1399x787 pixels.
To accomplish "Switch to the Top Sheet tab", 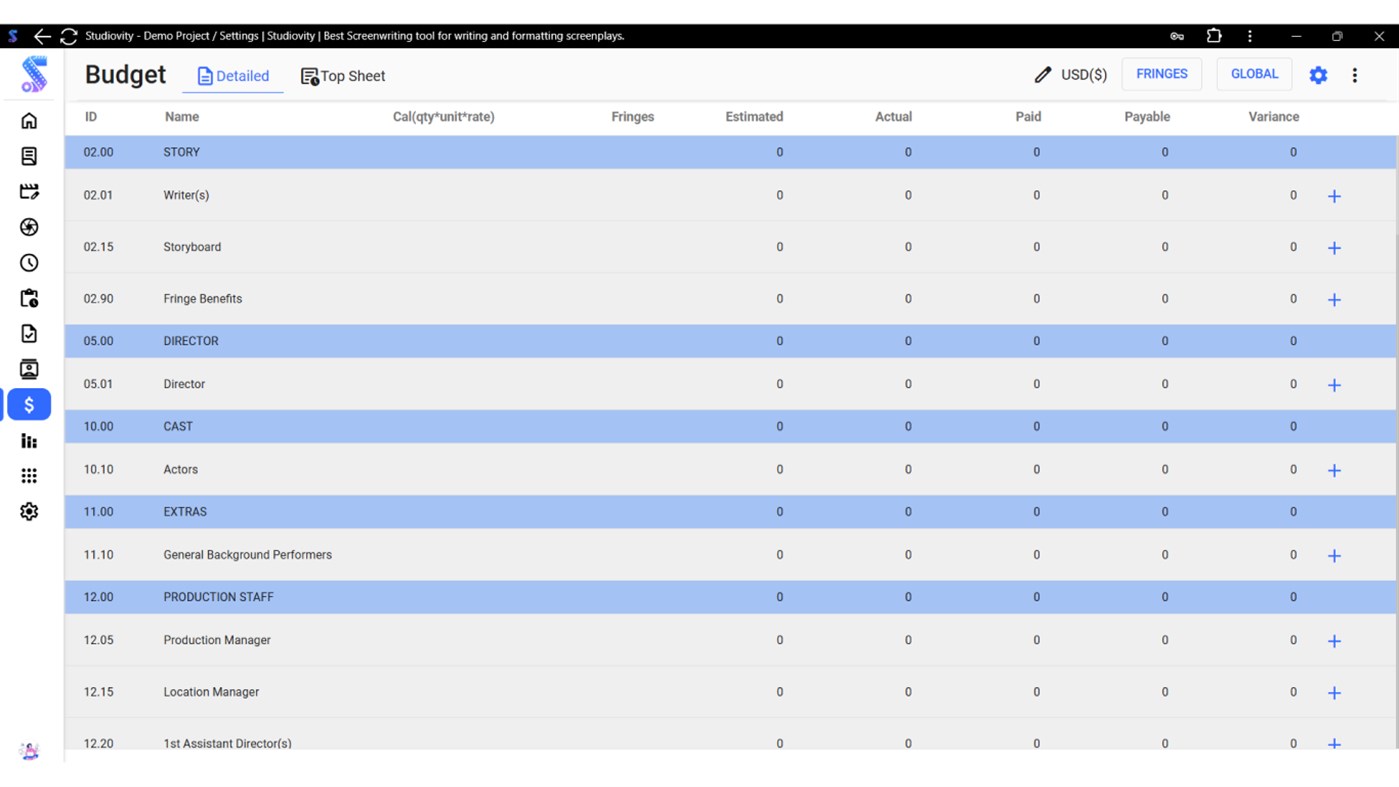I will tap(343, 75).
